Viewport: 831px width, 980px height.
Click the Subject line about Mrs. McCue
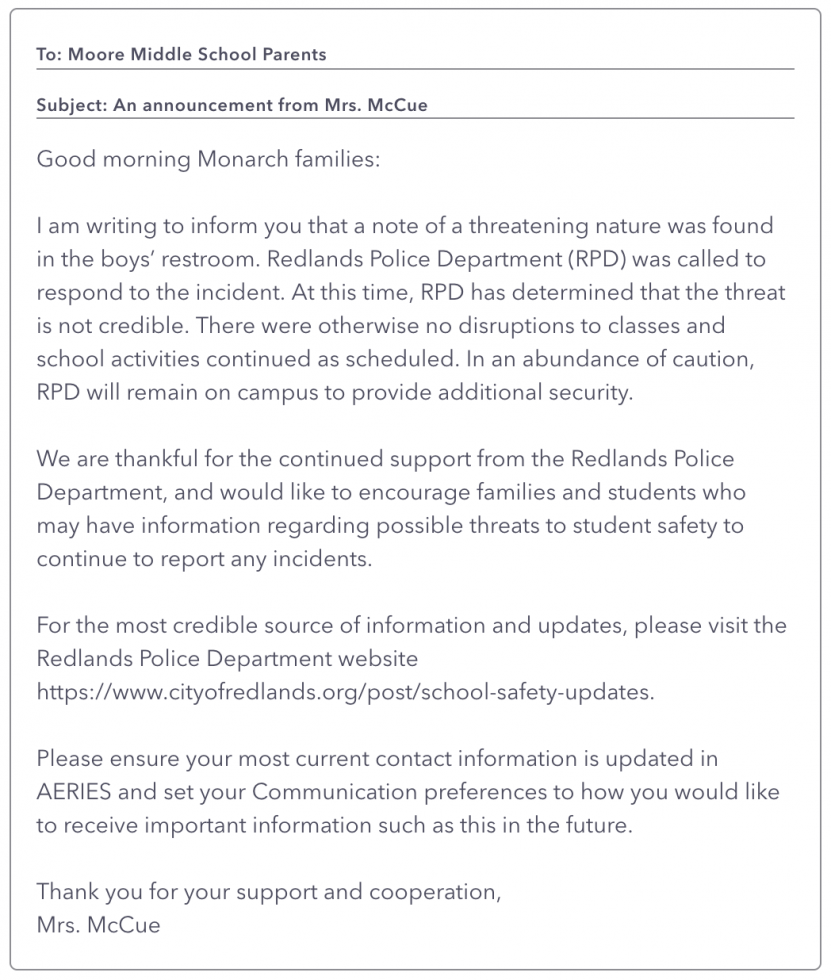[232, 105]
